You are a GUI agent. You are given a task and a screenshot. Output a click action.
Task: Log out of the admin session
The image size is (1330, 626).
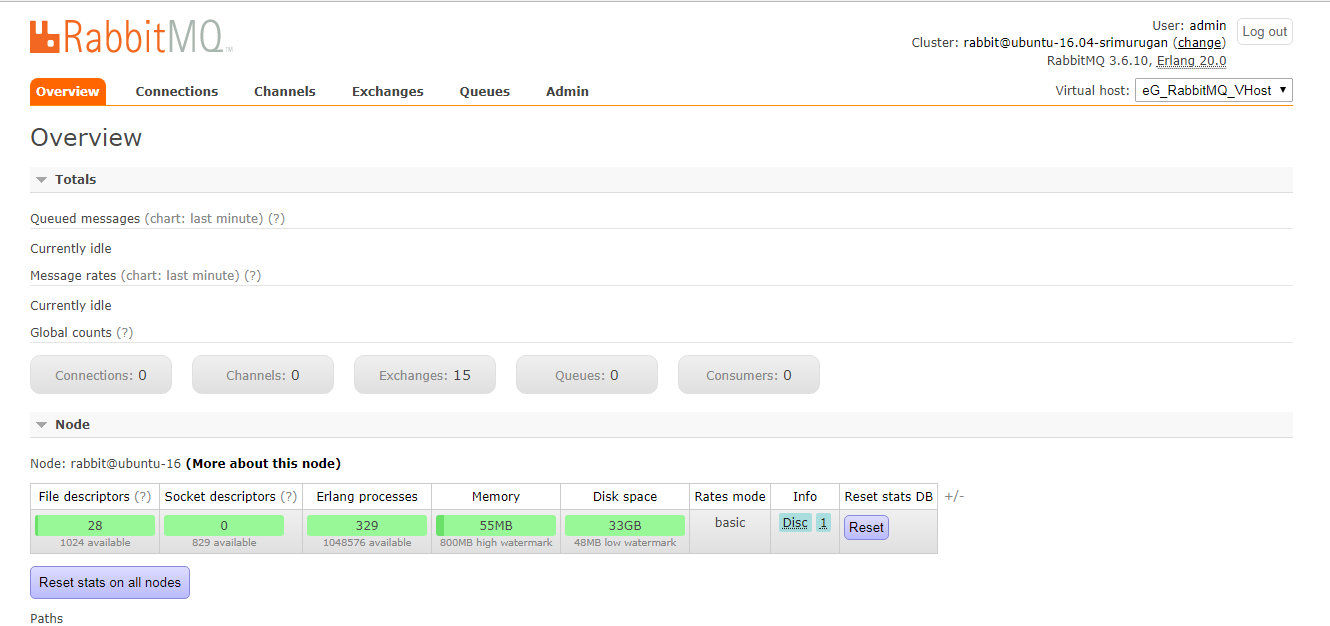pyautogui.click(x=1265, y=32)
